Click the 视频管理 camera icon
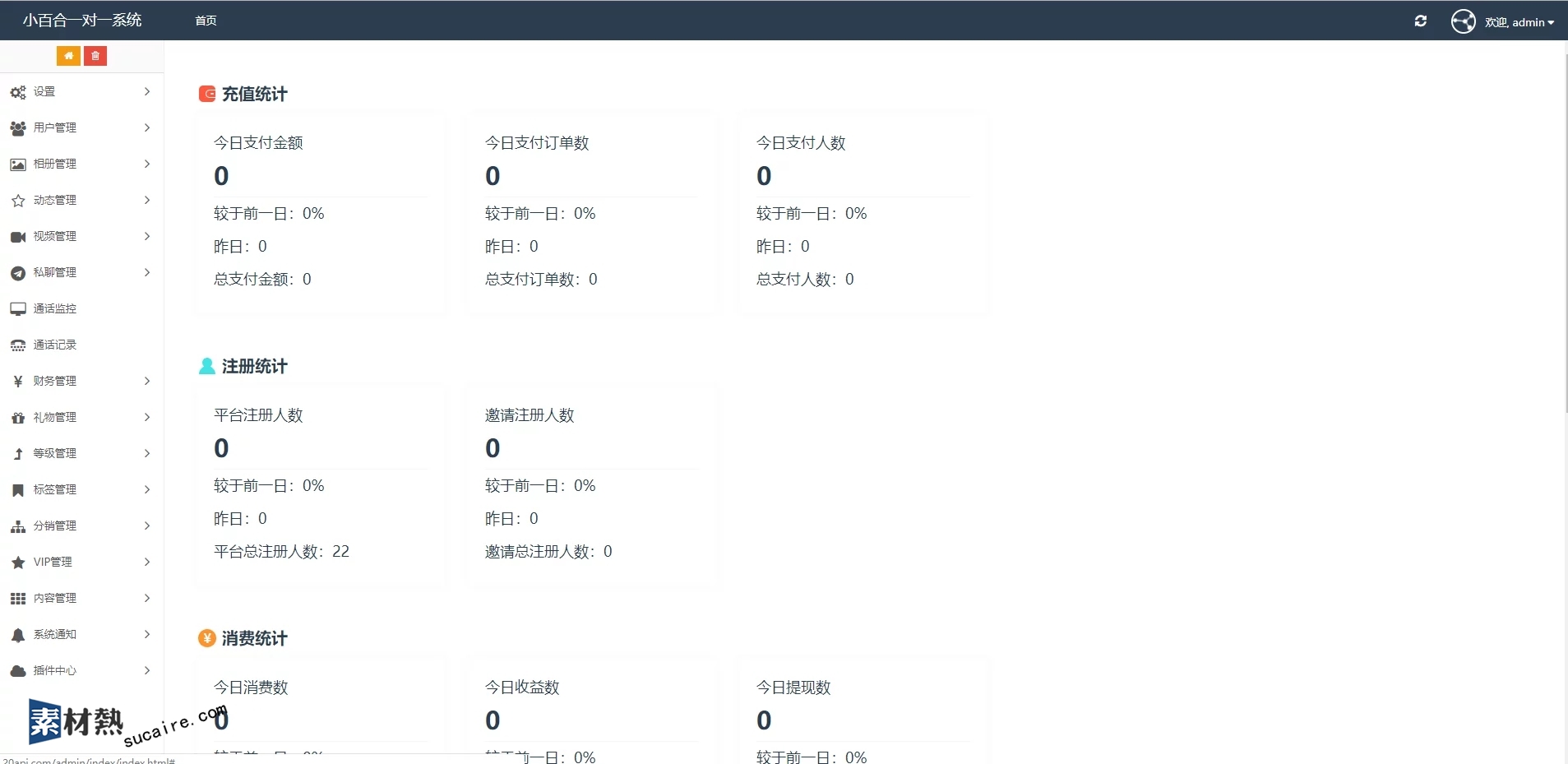The height and width of the screenshot is (764, 1568). (x=18, y=237)
